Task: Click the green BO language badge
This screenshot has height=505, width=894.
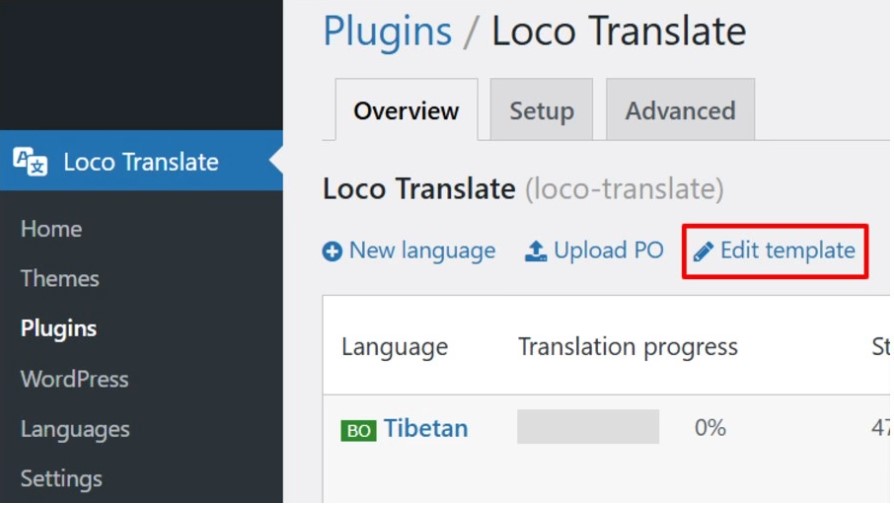Action: [x=359, y=430]
